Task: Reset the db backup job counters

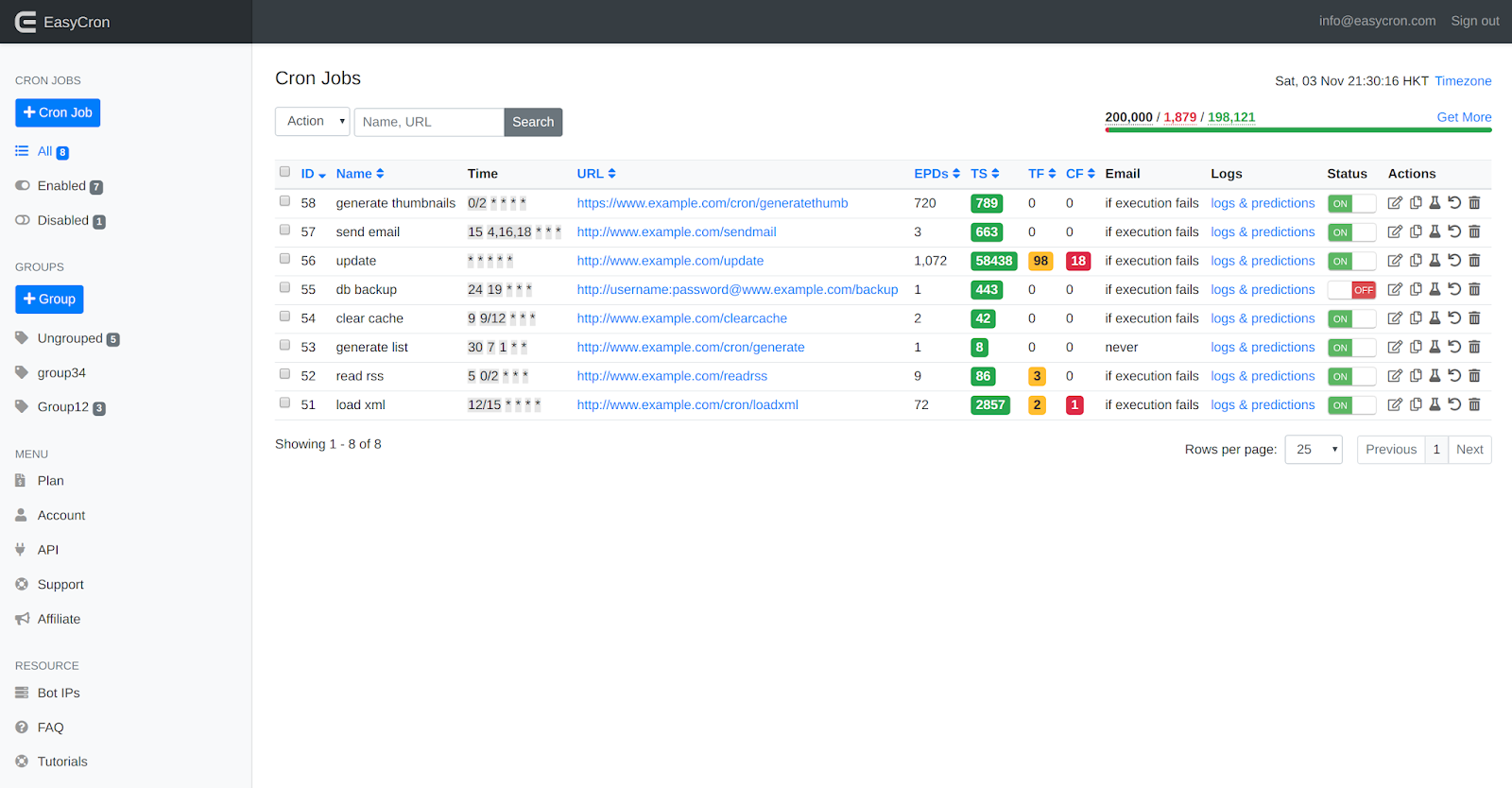Action: click(1454, 289)
